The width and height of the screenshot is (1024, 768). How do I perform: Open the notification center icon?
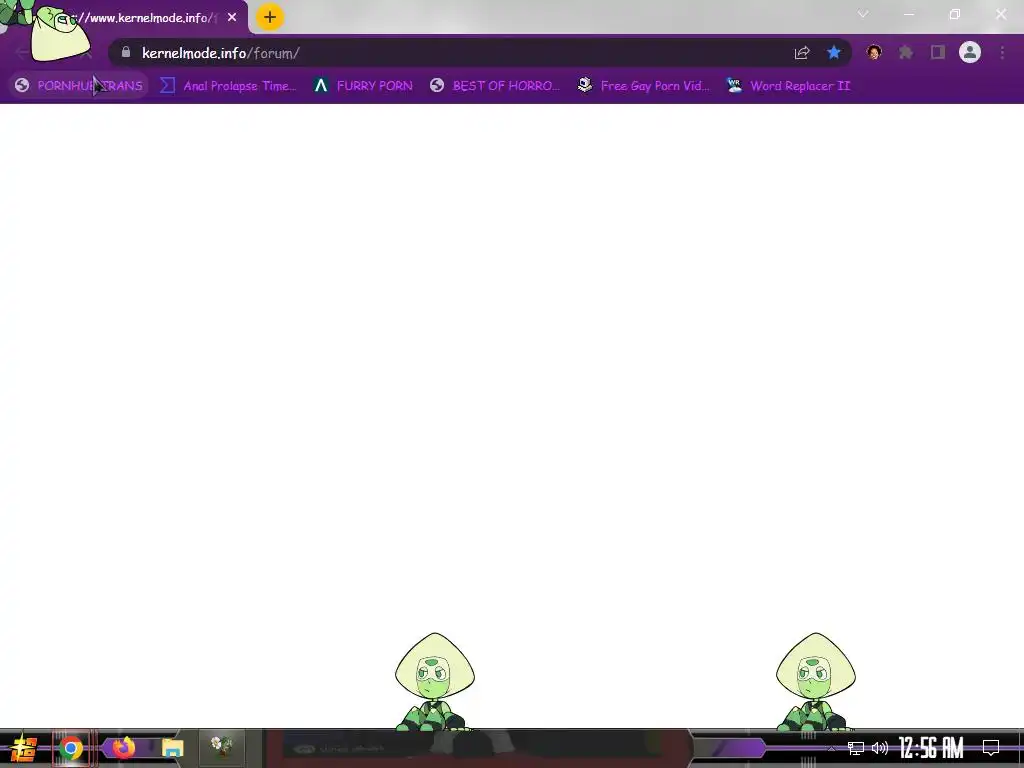click(x=991, y=748)
